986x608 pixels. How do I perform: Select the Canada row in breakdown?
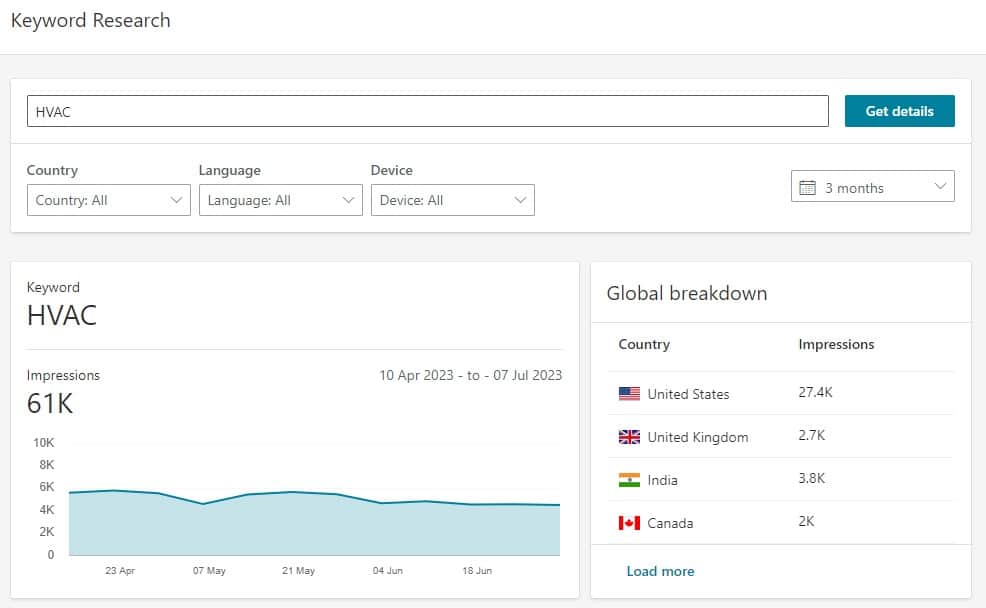tap(780, 522)
